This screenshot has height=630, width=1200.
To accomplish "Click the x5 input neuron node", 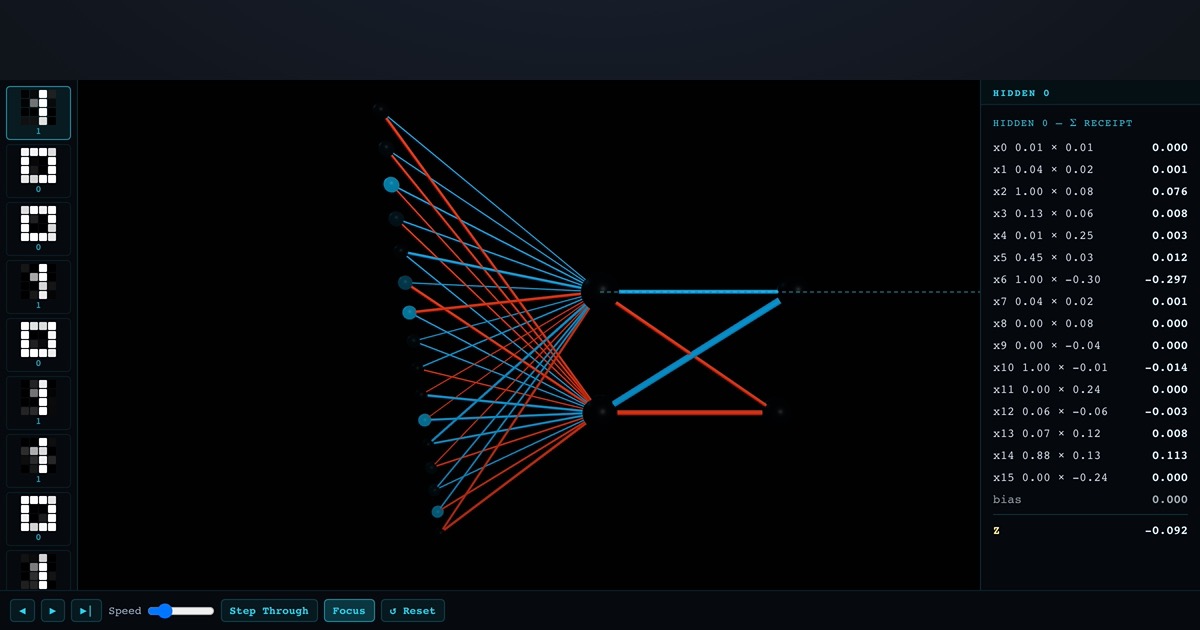I will tap(405, 283).
